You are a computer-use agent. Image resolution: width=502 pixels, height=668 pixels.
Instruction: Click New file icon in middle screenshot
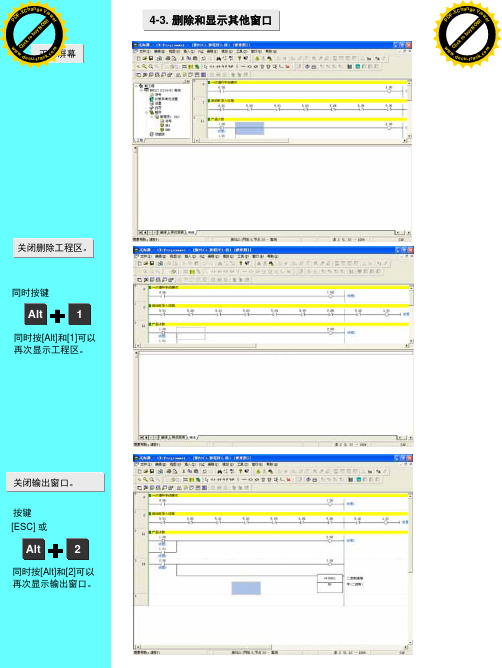140,263
